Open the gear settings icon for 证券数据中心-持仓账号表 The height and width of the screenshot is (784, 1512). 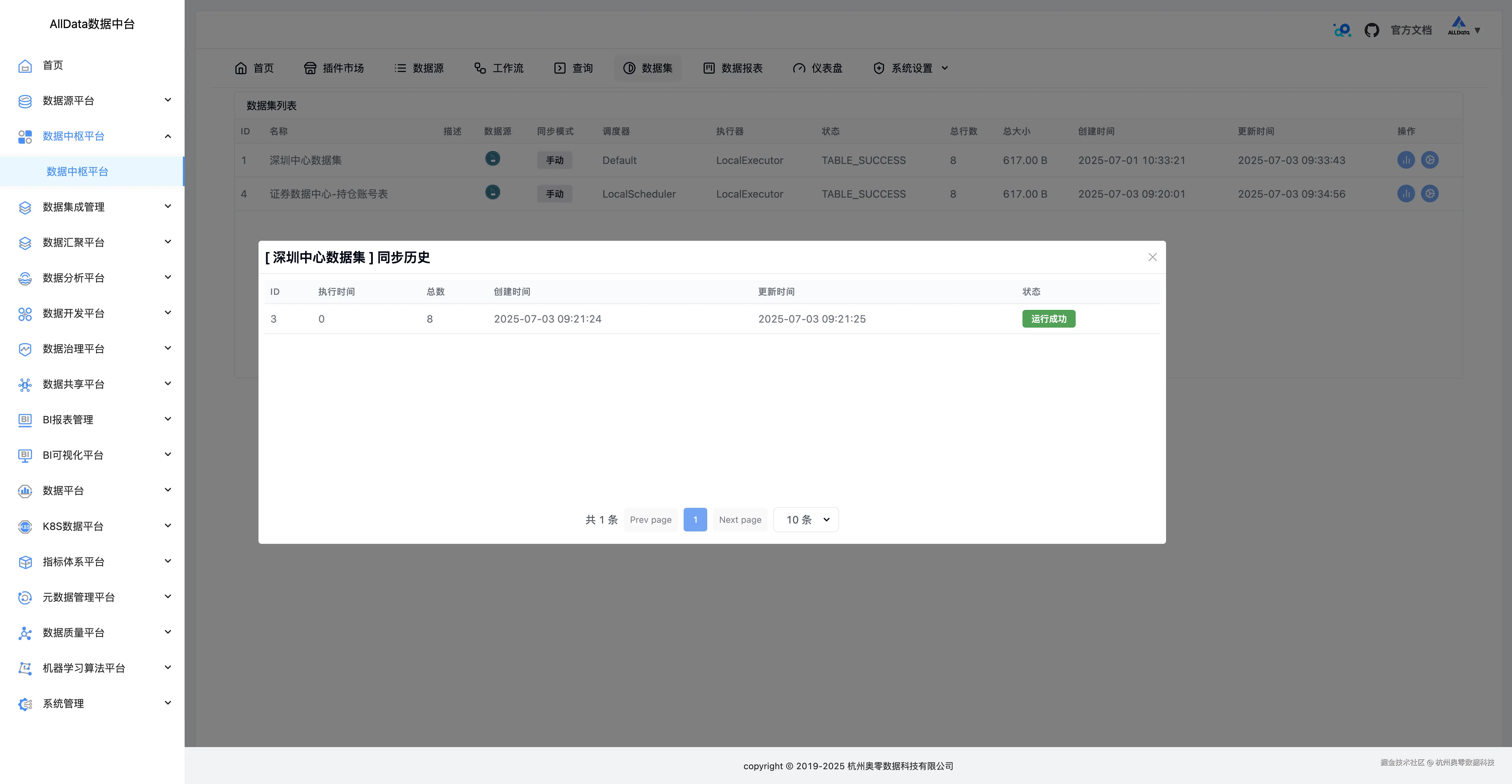tap(1430, 194)
